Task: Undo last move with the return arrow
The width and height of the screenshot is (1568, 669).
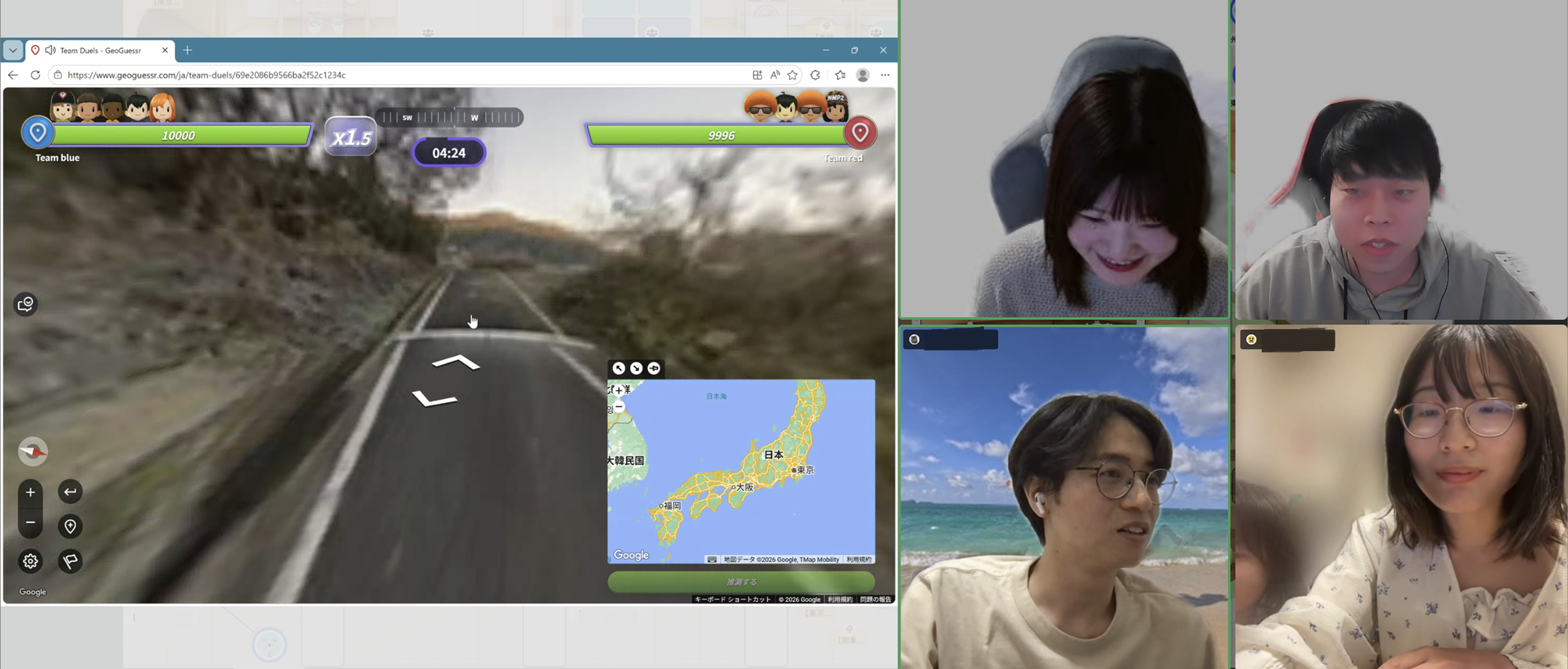Action: [x=70, y=492]
